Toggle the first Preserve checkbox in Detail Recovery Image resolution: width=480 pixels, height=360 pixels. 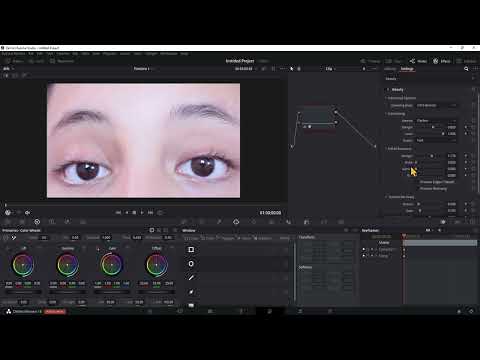click(x=417, y=182)
